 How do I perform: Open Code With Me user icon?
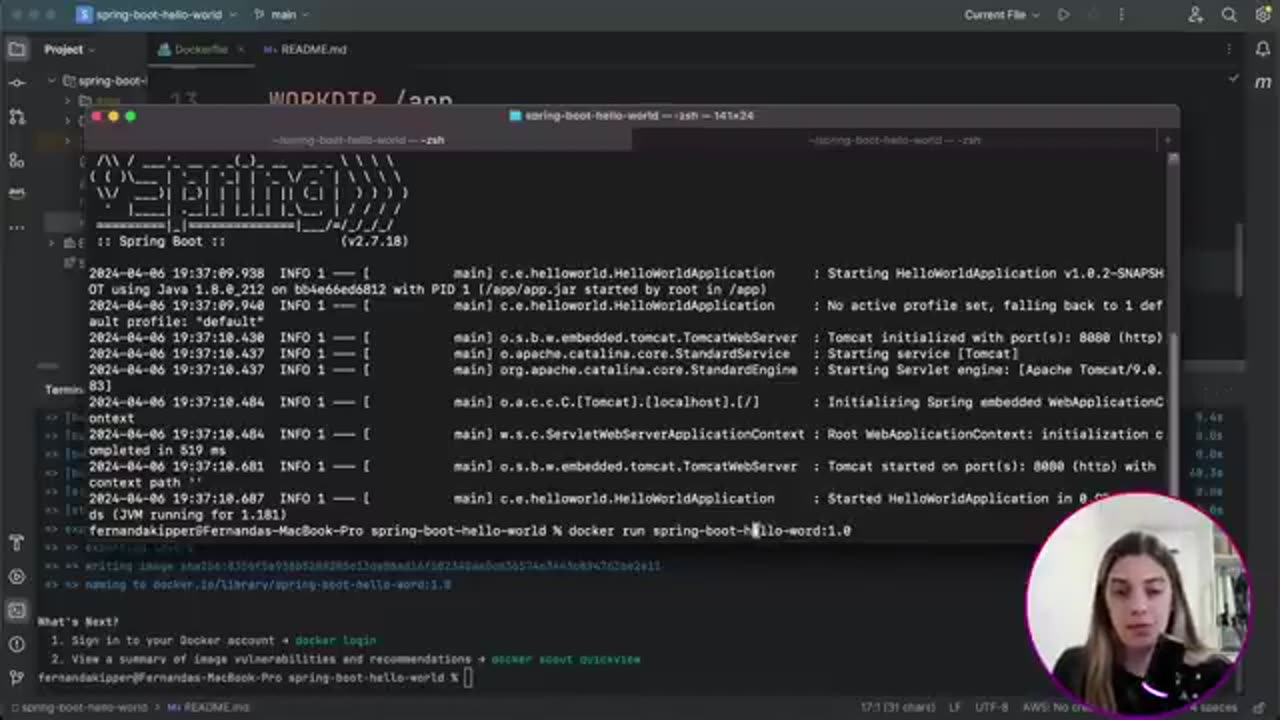(1196, 15)
